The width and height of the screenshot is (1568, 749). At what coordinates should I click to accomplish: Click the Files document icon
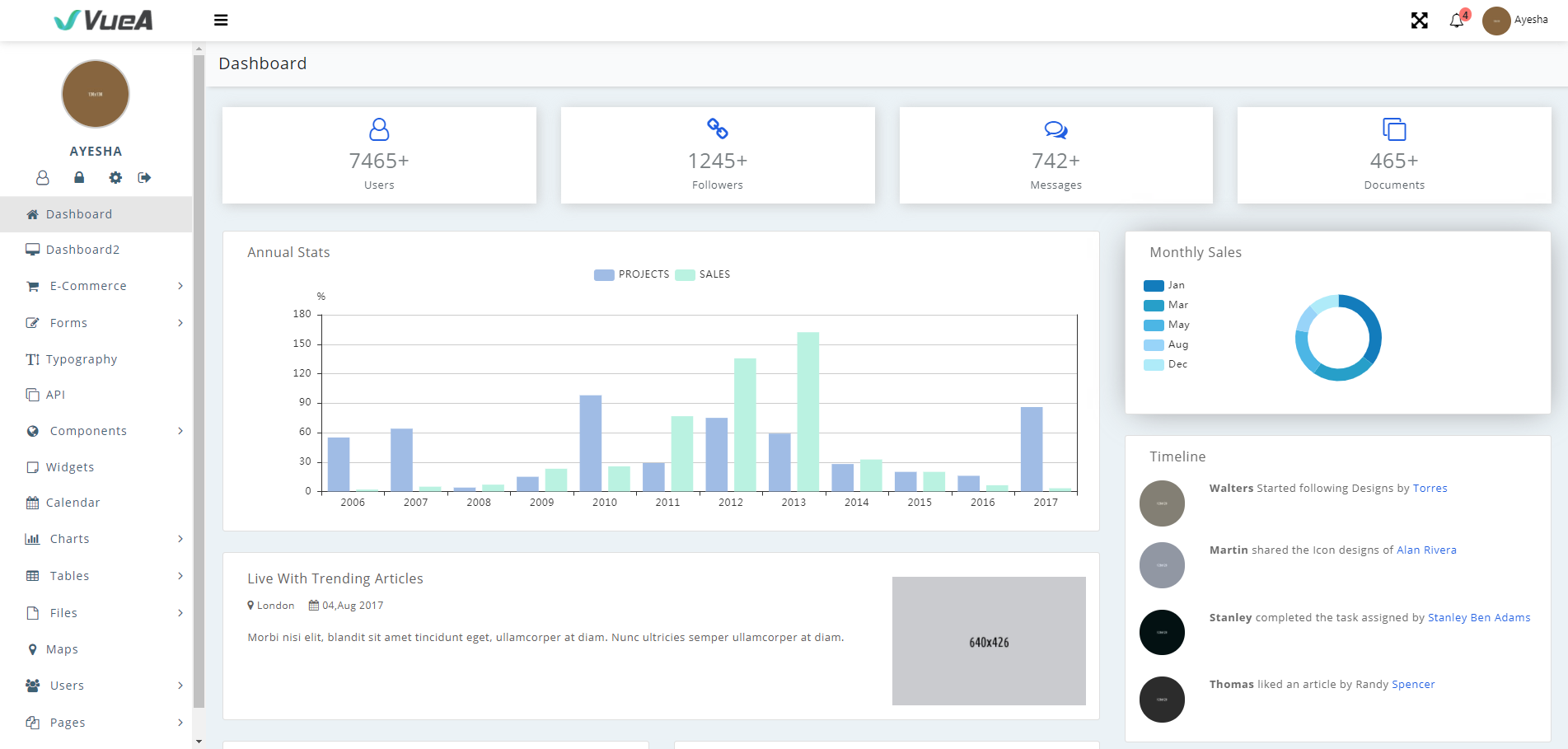[x=33, y=613]
